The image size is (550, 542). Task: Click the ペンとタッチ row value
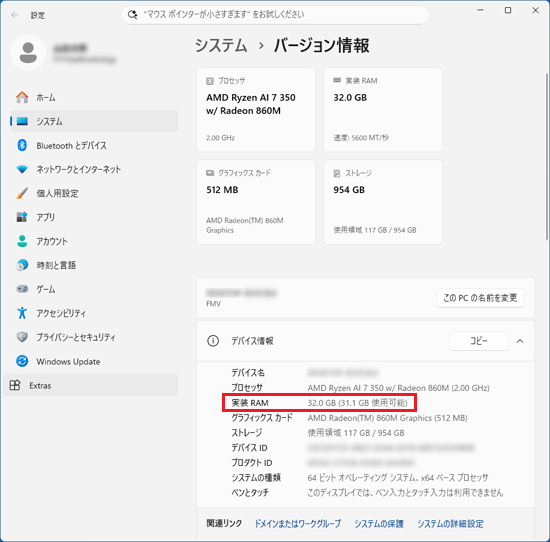[405, 493]
